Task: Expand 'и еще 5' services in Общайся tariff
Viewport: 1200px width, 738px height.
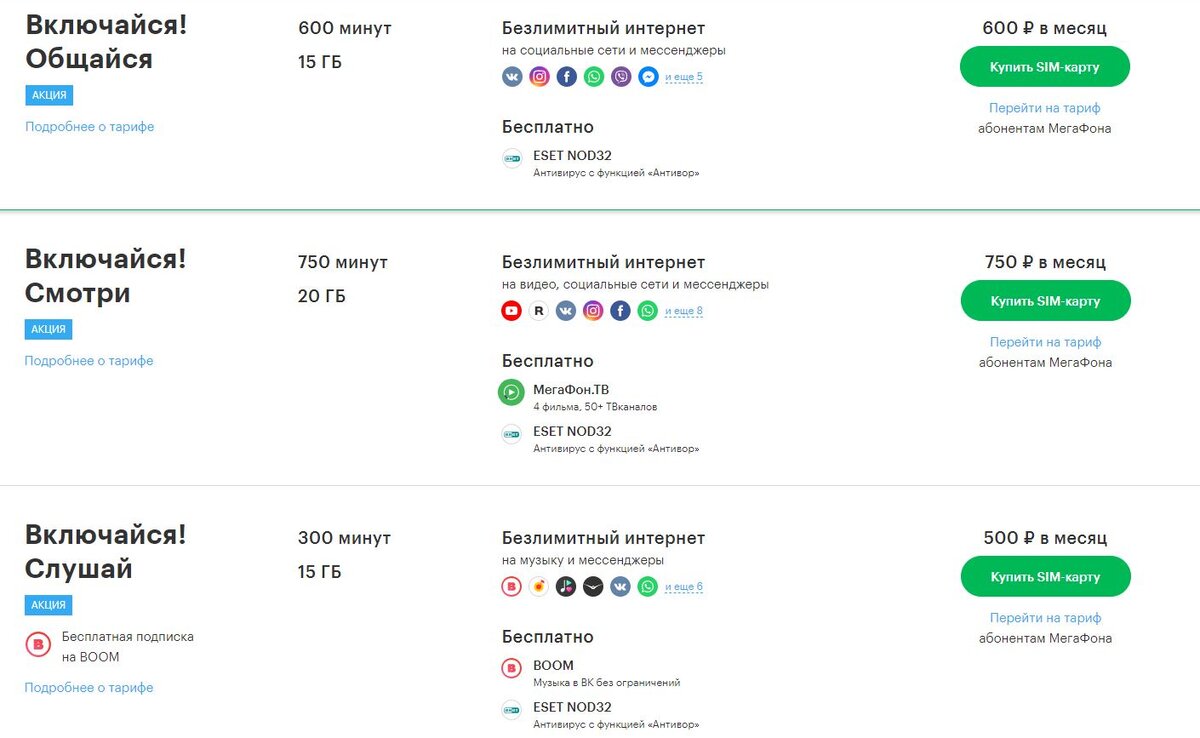Action: (684, 77)
